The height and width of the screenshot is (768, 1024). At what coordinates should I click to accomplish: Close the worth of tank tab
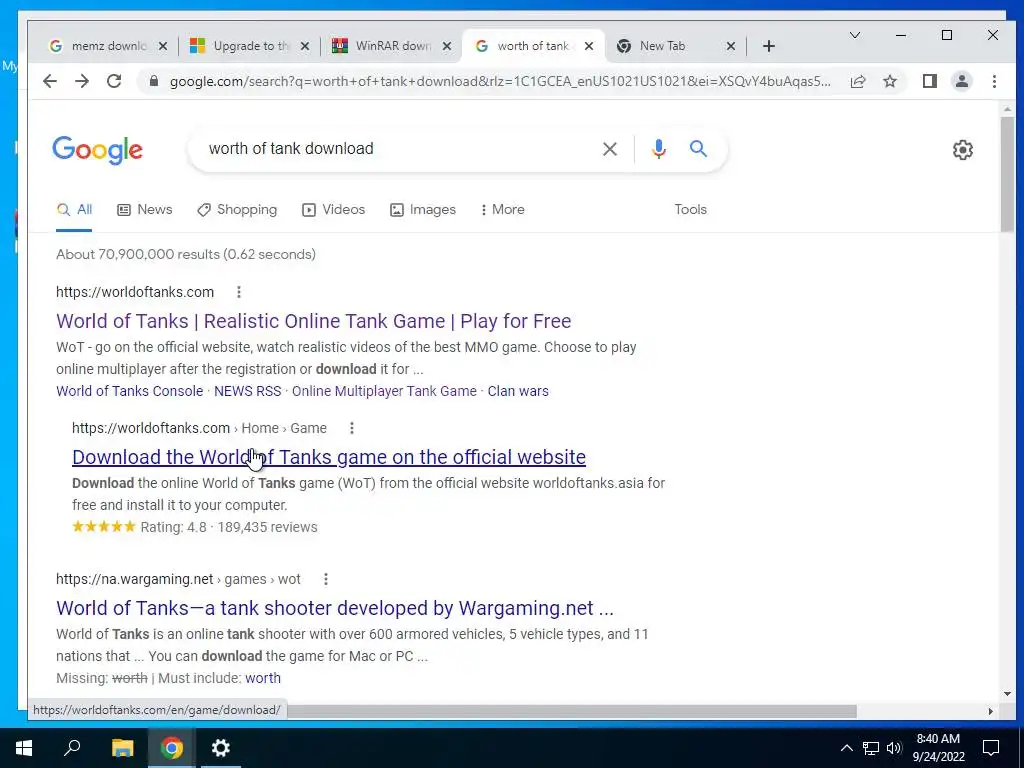[589, 46]
